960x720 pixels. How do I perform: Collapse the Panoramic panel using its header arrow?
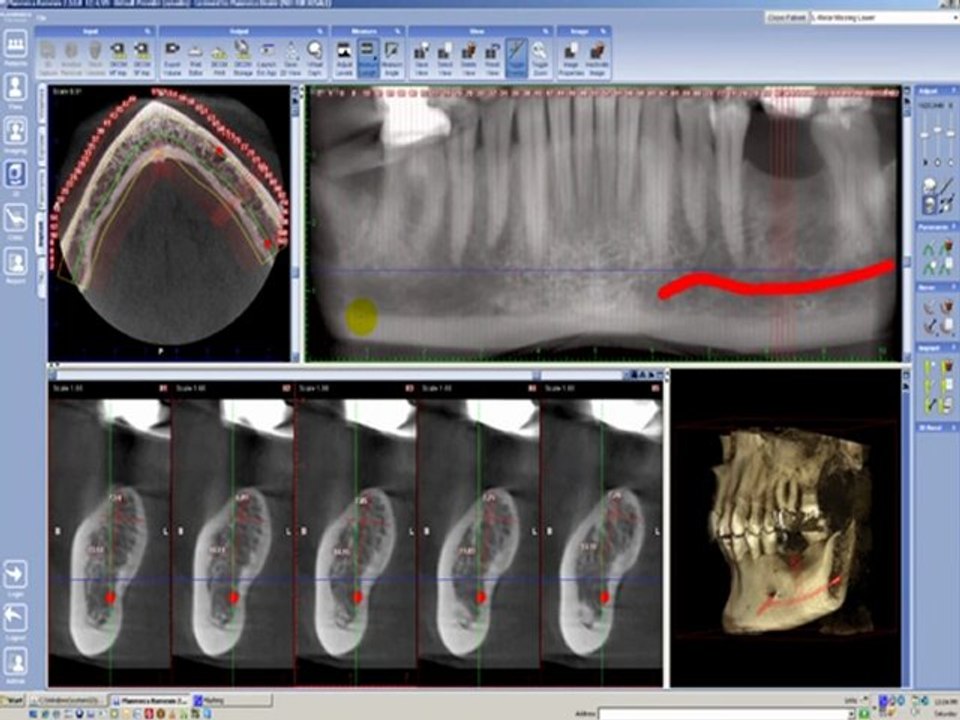pos(953,227)
